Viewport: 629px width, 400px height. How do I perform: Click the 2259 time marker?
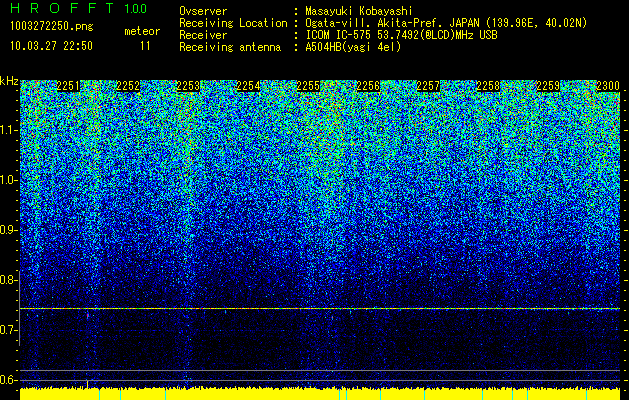pos(548,86)
